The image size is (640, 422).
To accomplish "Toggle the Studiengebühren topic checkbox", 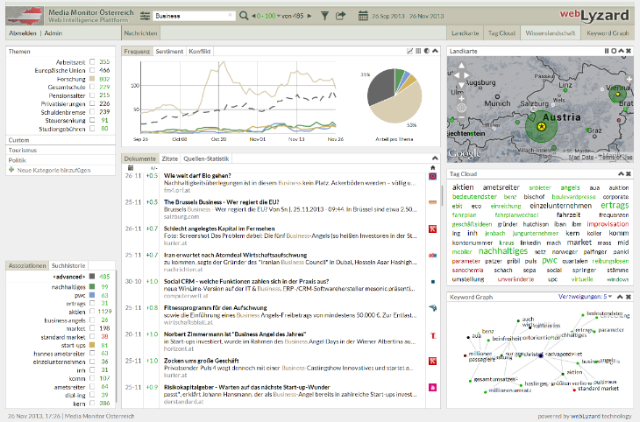I will (x=92, y=129).
